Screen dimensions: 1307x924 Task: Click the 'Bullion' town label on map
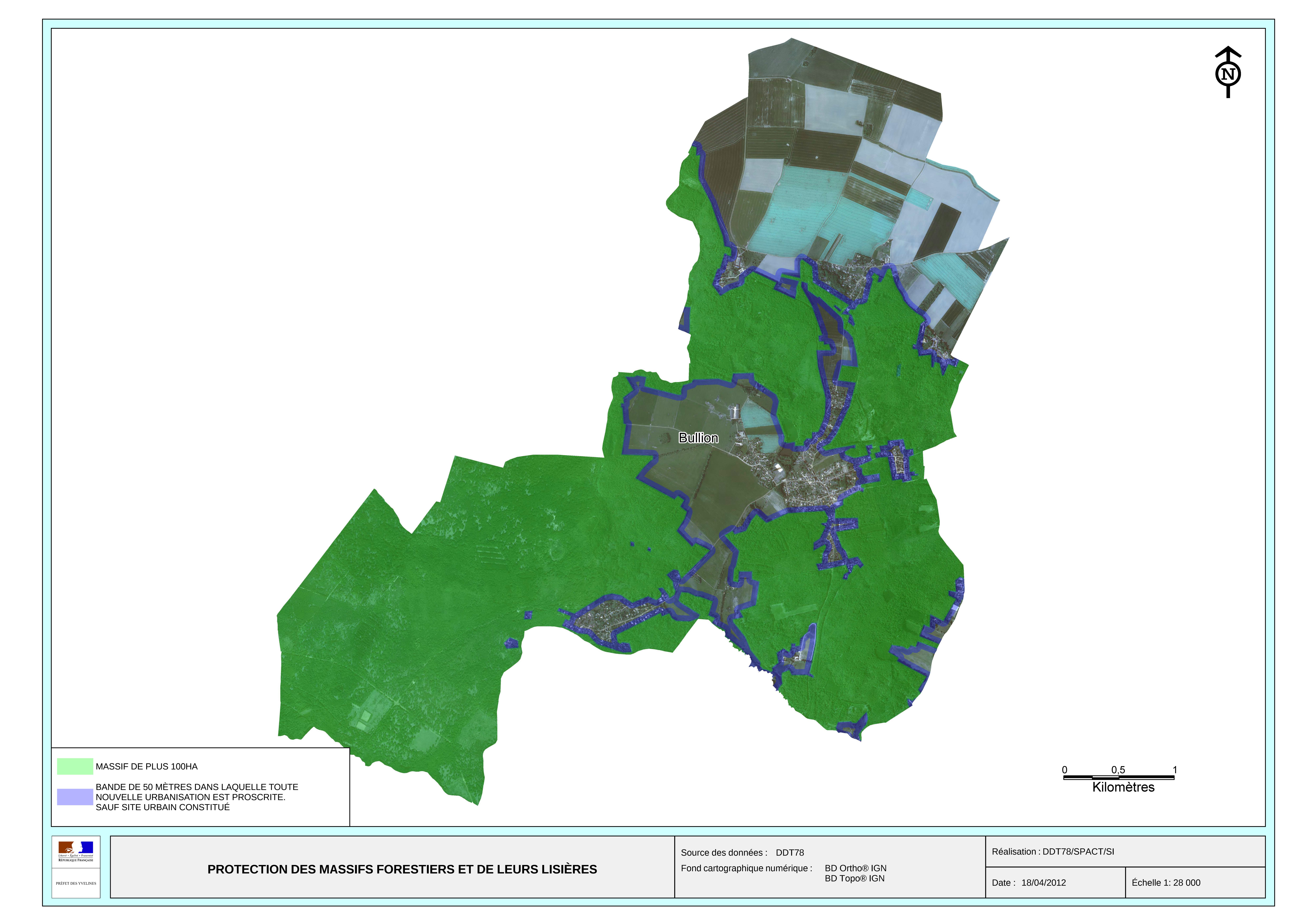click(x=698, y=438)
